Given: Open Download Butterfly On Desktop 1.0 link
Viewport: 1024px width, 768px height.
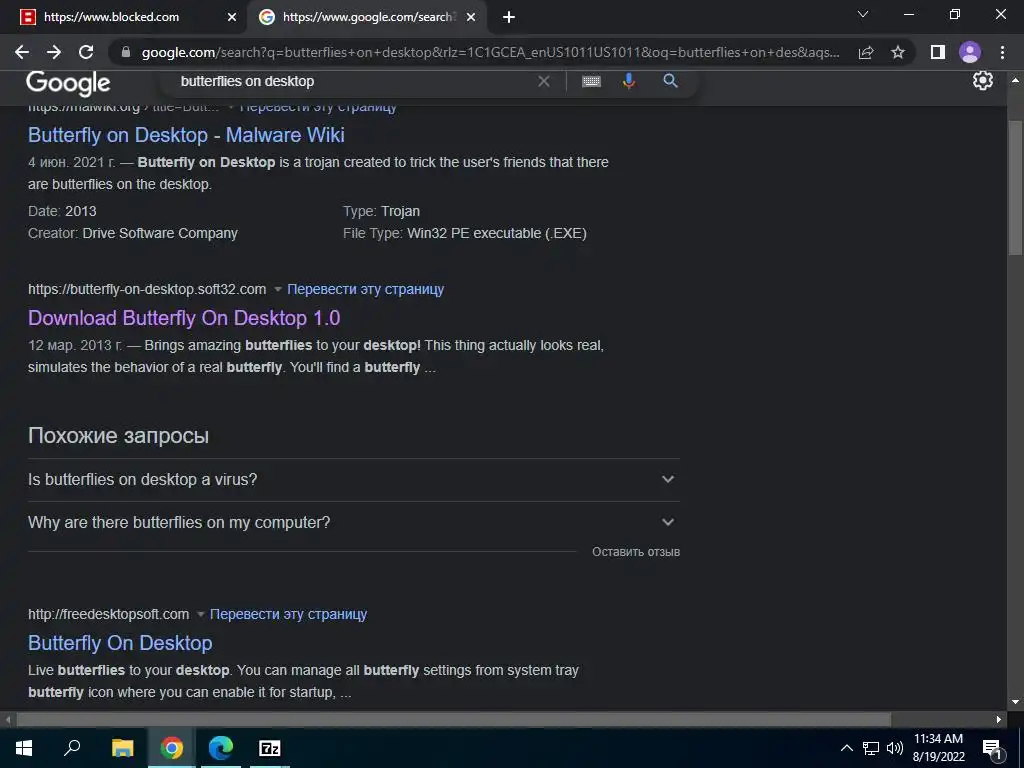Looking at the screenshot, I should [x=184, y=317].
